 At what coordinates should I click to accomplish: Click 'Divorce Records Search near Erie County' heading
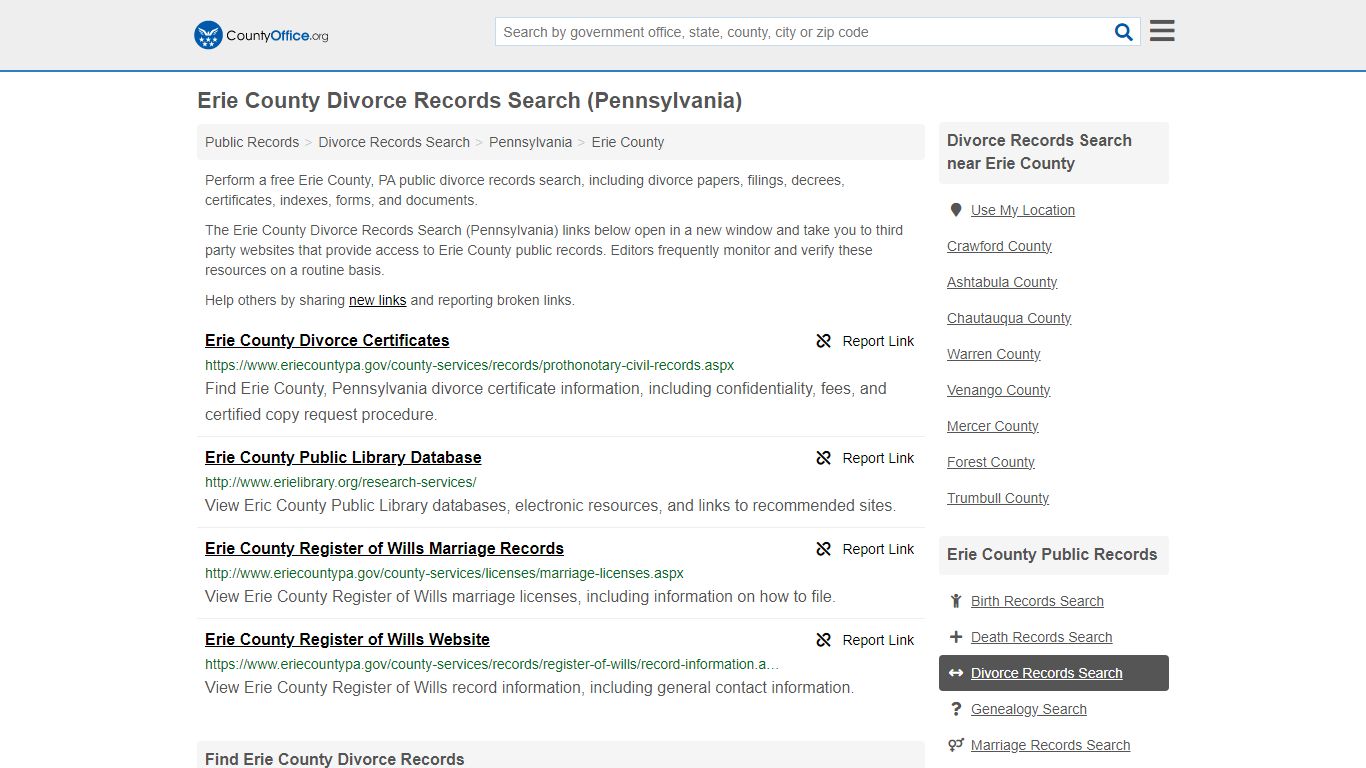pos(1039,152)
